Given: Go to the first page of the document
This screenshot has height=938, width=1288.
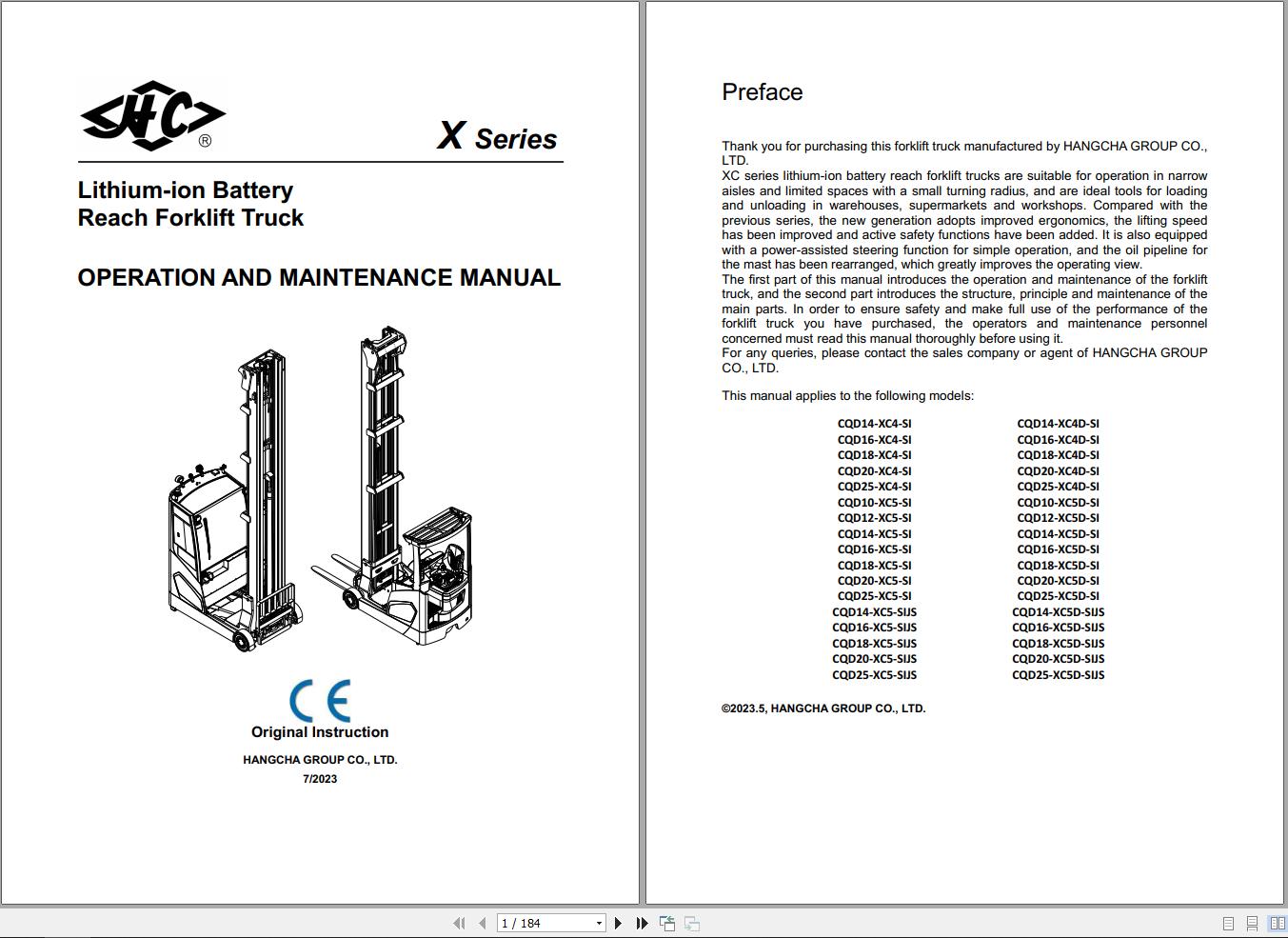Looking at the screenshot, I should click(x=460, y=923).
